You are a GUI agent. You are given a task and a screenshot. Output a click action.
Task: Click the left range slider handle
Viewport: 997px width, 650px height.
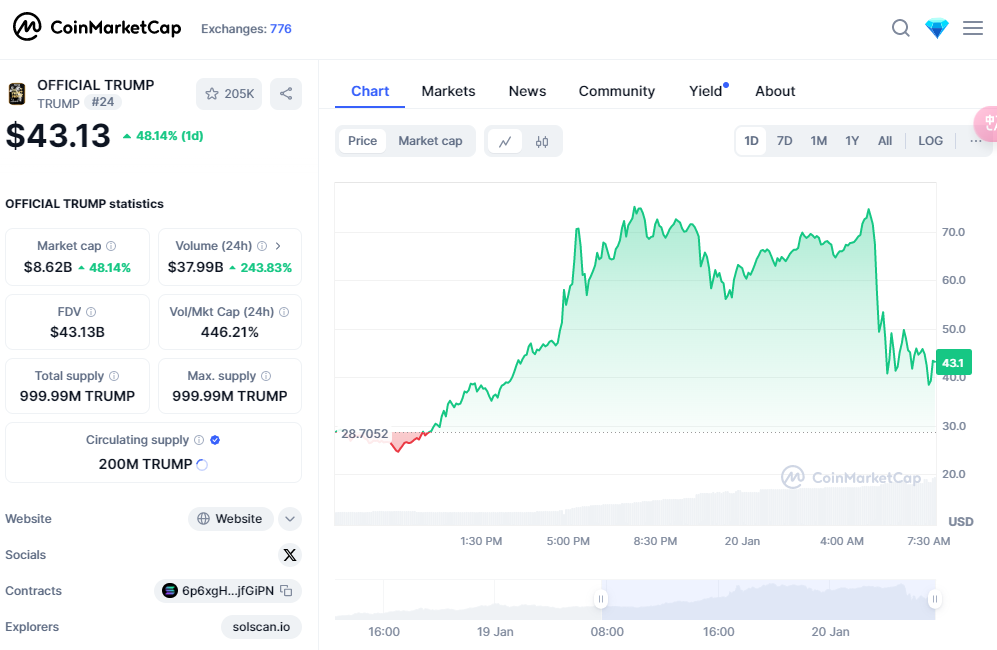pyautogui.click(x=601, y=600)
